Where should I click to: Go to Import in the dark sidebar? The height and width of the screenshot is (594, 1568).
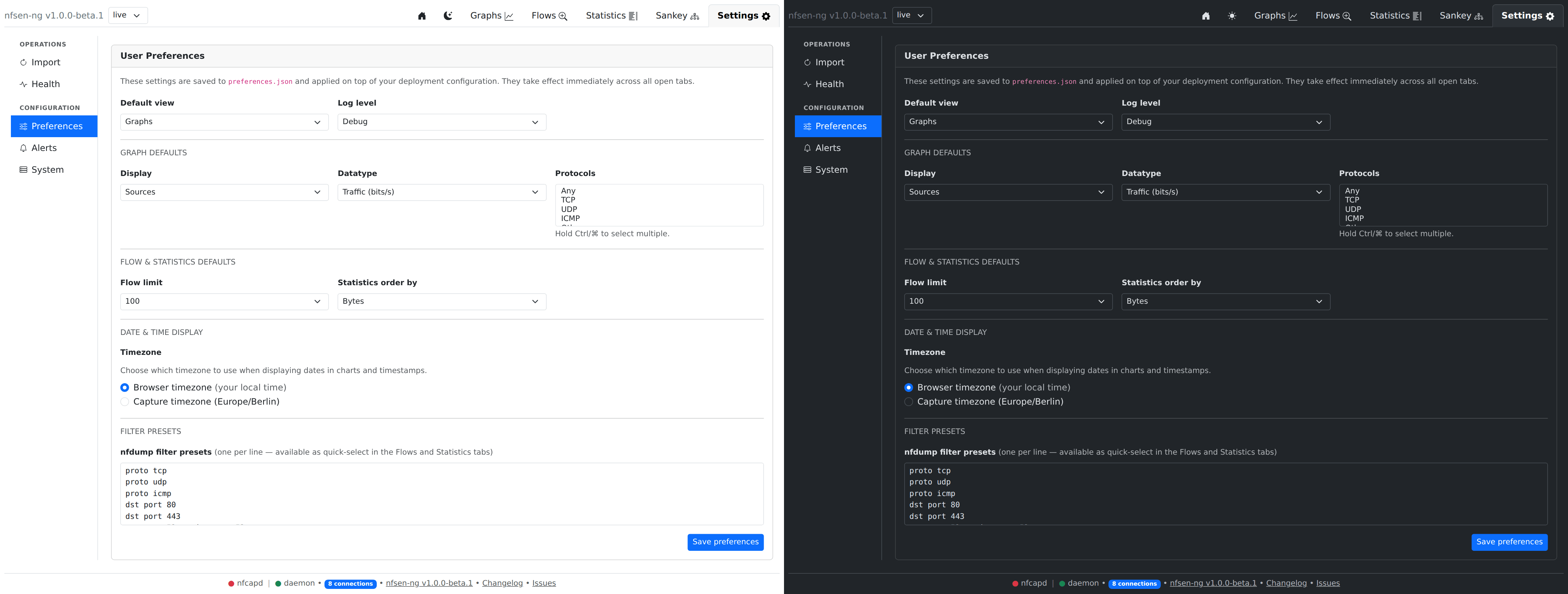tap(838, 63)
